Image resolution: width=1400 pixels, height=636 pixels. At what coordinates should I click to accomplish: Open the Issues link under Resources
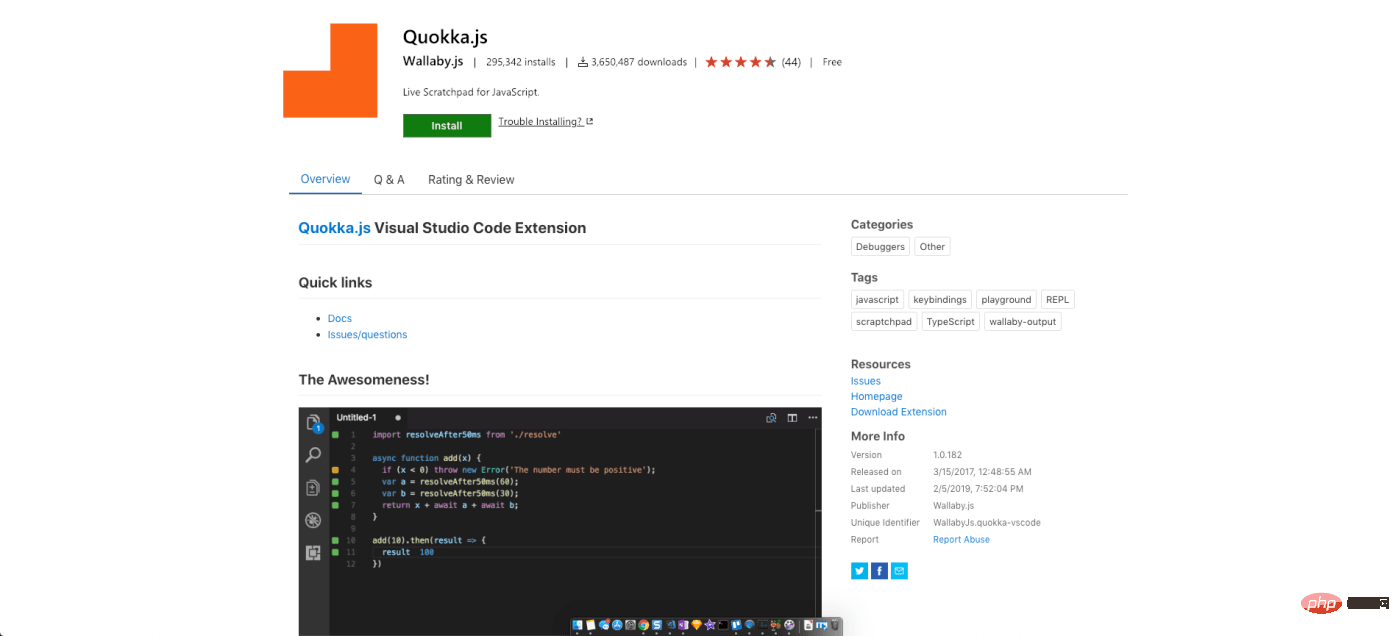866,381
